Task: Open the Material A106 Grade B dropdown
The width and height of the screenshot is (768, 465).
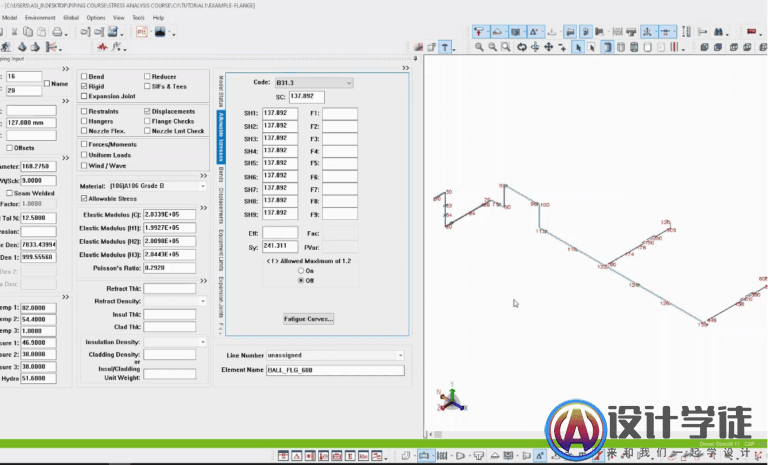Action: [204, 186]
